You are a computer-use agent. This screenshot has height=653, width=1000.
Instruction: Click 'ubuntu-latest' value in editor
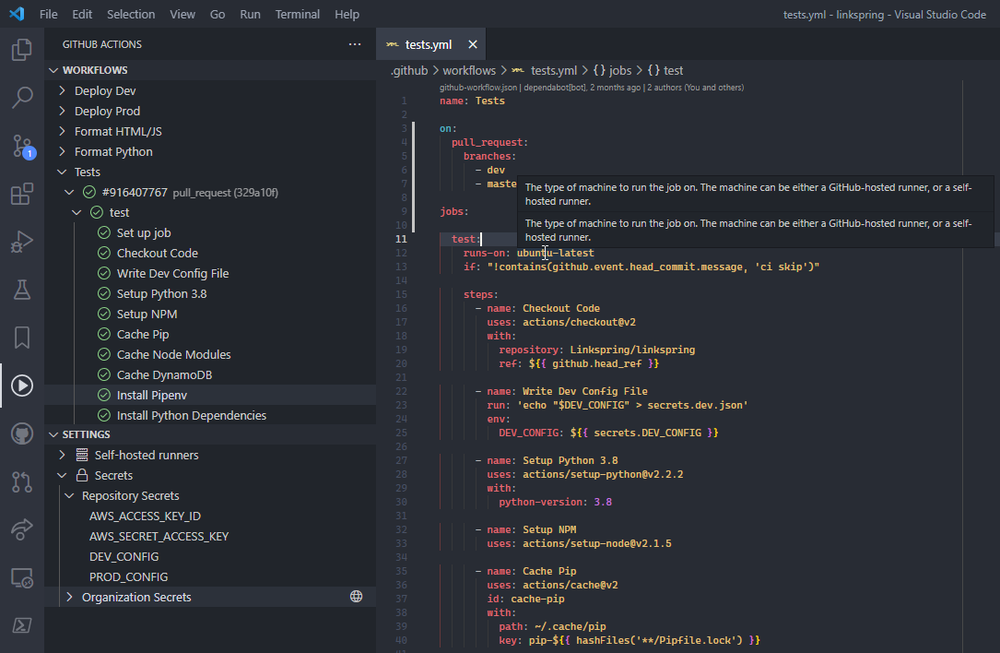555,253
